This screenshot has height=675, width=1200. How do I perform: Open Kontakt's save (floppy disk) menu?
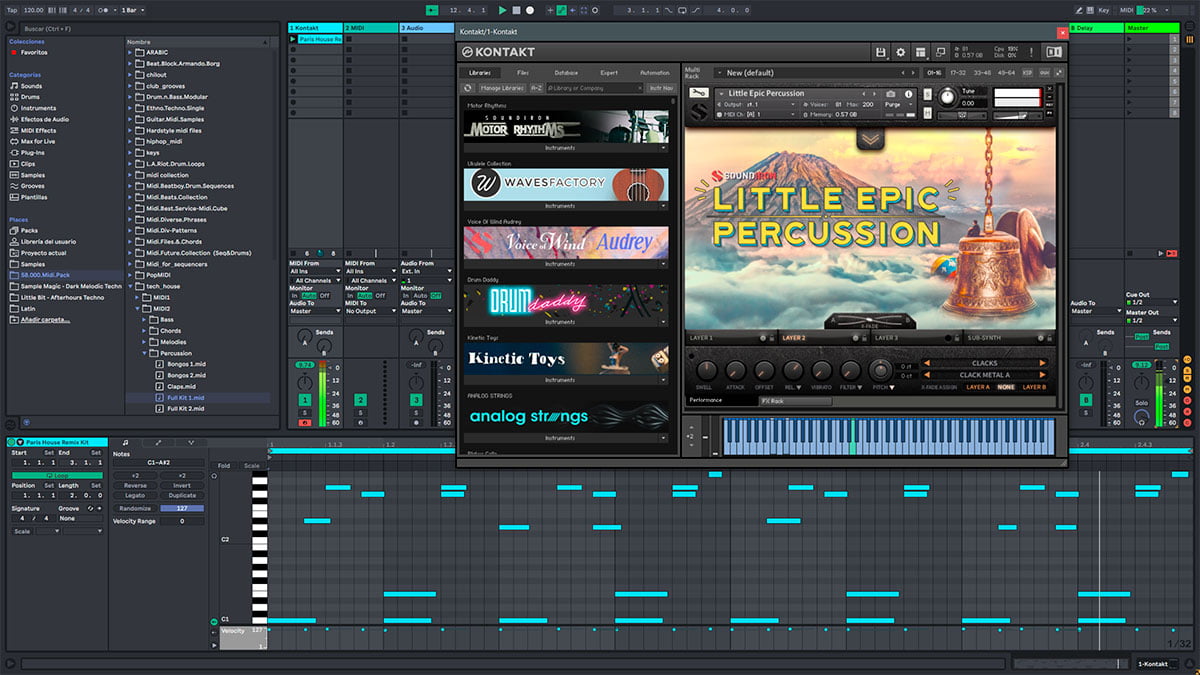pos(880,52)
